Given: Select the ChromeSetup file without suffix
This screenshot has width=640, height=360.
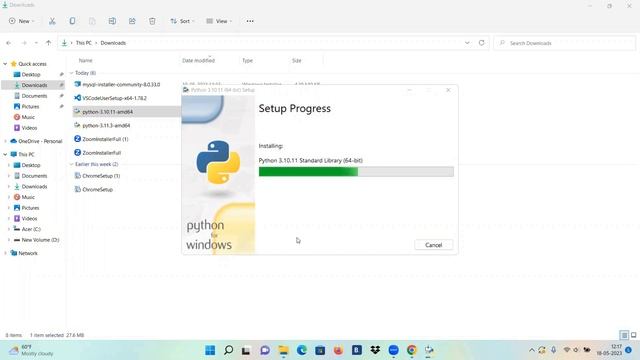Looking at the screenshot, I should pos(94,189).
